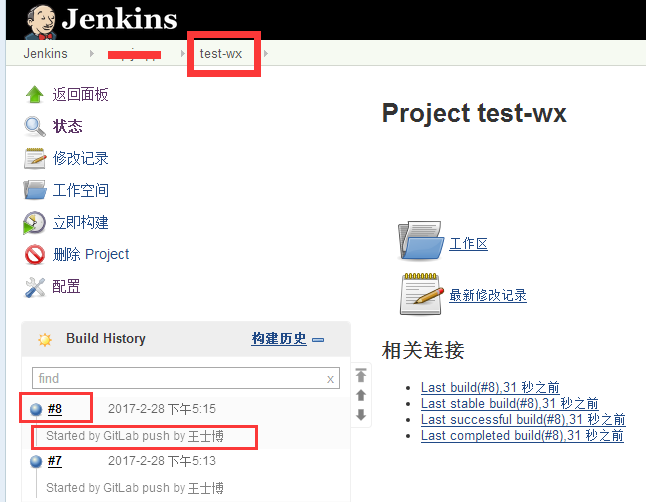Click the clock build-now icon
This screenshot has height=502, width=646.
tap(34, 223)
